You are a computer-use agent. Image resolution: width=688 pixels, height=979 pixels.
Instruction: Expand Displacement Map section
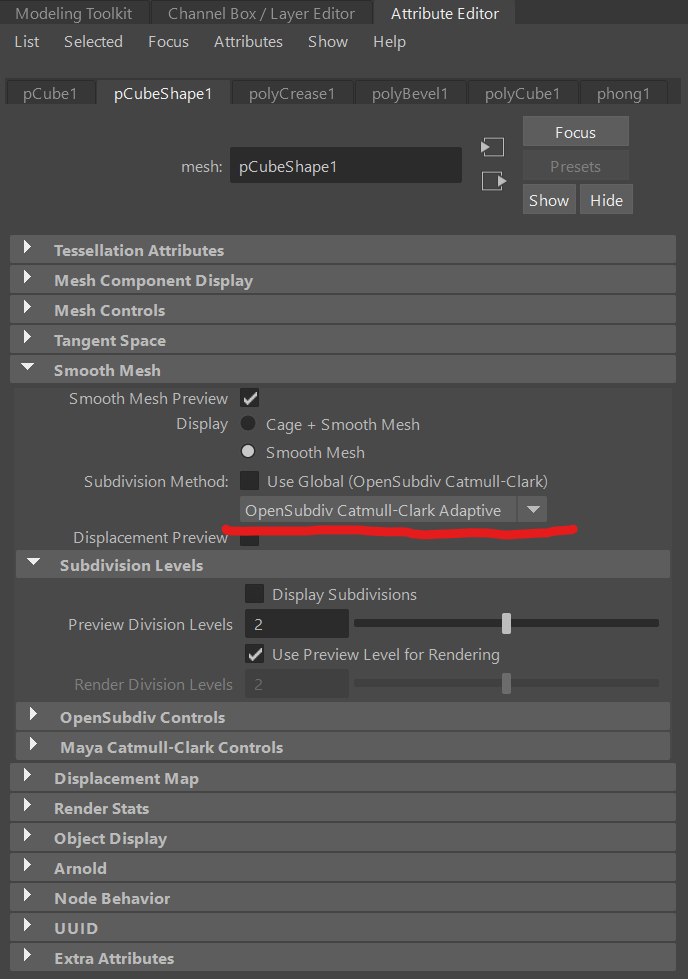pos(343,778)
